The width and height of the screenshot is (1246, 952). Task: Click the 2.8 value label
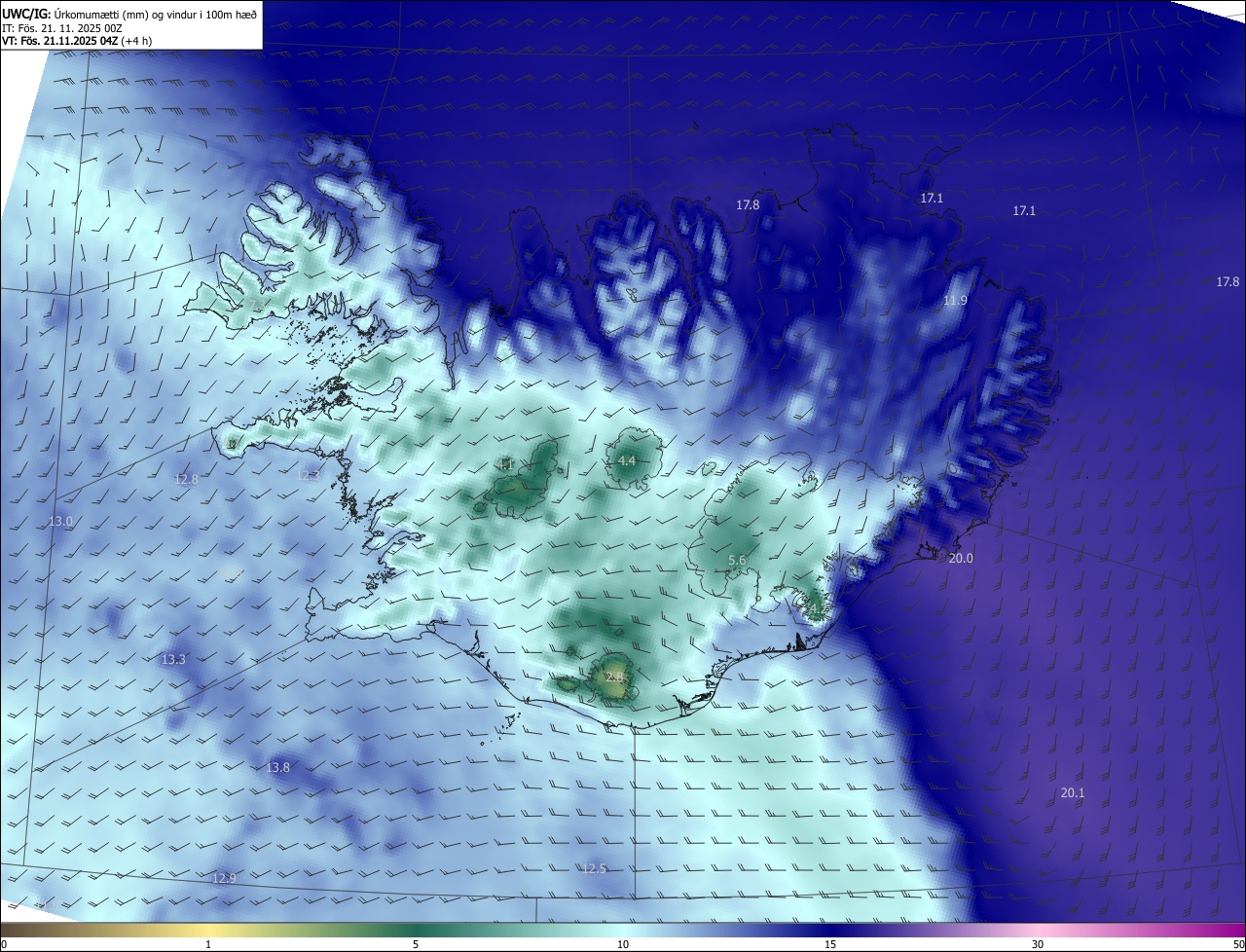coord(614,677)
